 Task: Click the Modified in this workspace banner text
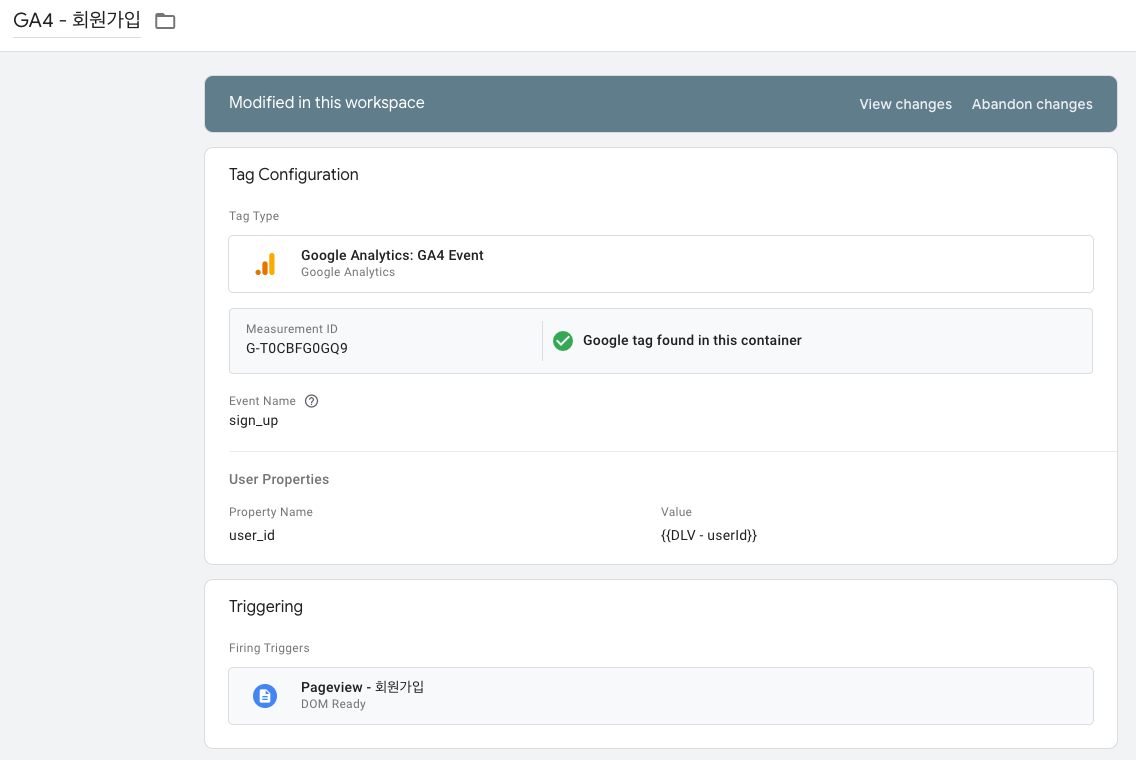click(327, 103)
